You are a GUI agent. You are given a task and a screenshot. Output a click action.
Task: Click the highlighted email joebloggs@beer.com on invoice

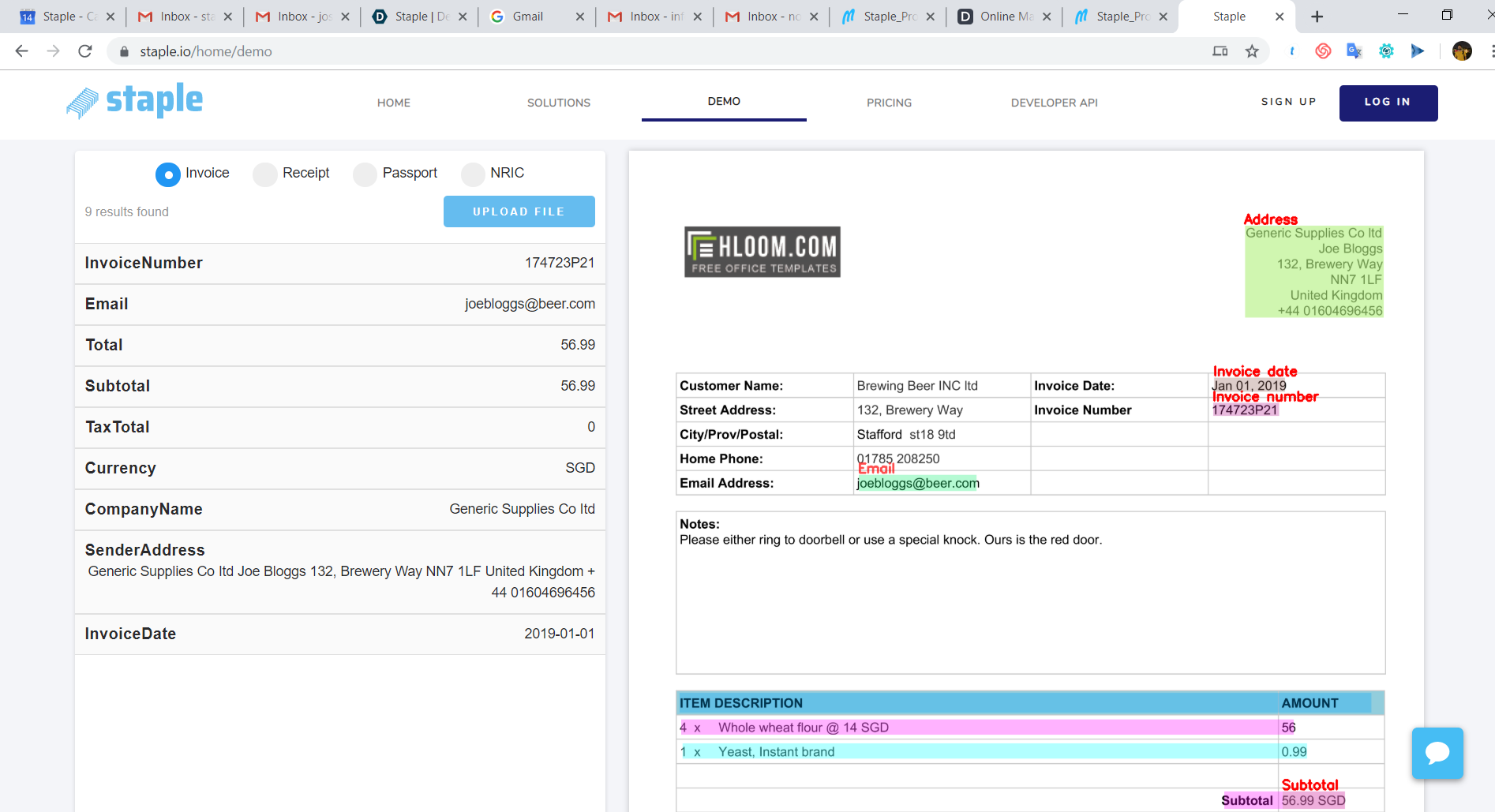(918, 483)
